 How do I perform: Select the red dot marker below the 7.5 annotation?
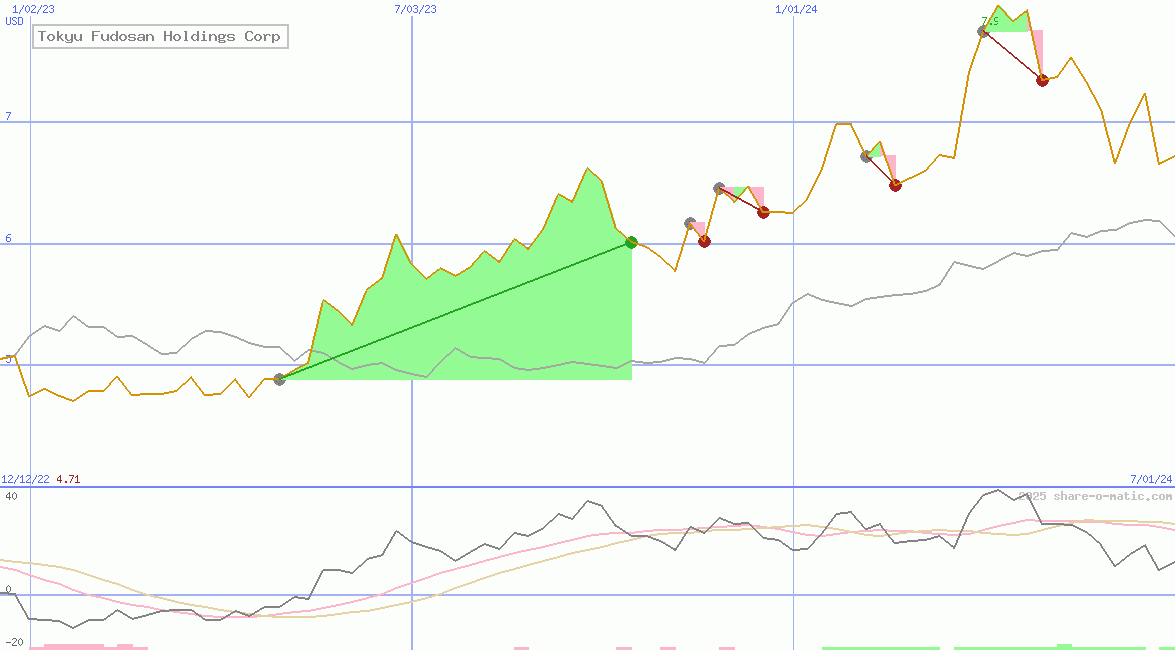coord(1042,80)
